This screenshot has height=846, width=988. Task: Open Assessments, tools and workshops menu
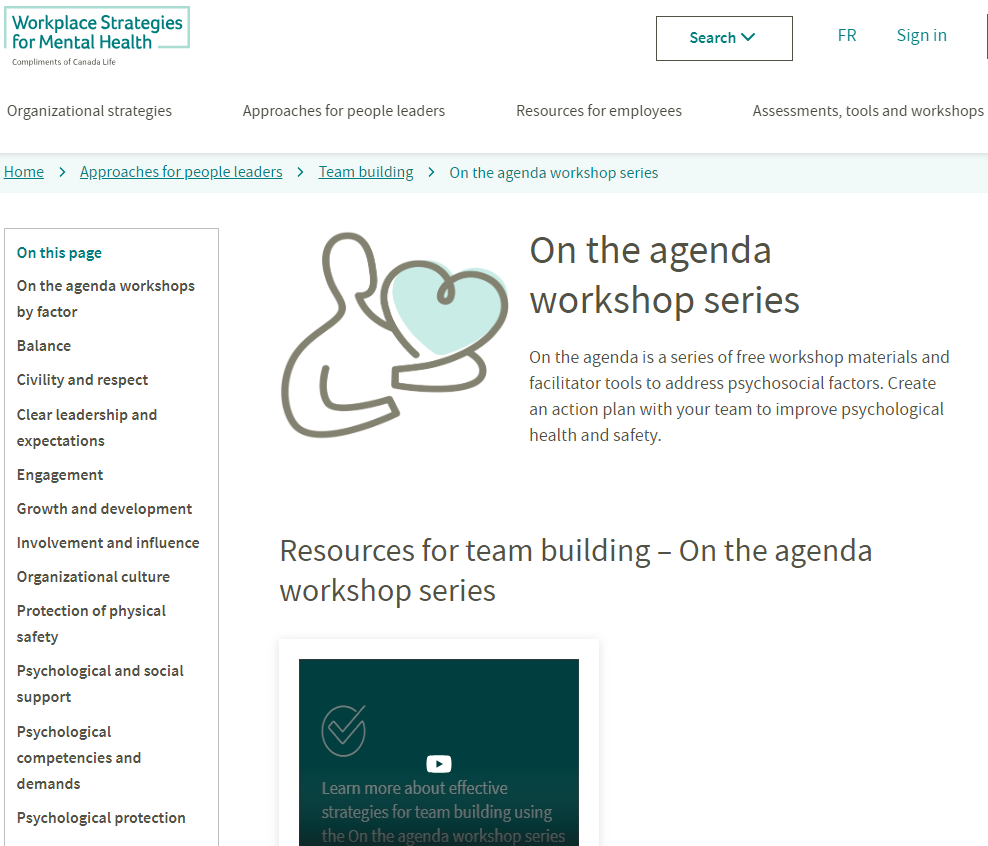868,111
